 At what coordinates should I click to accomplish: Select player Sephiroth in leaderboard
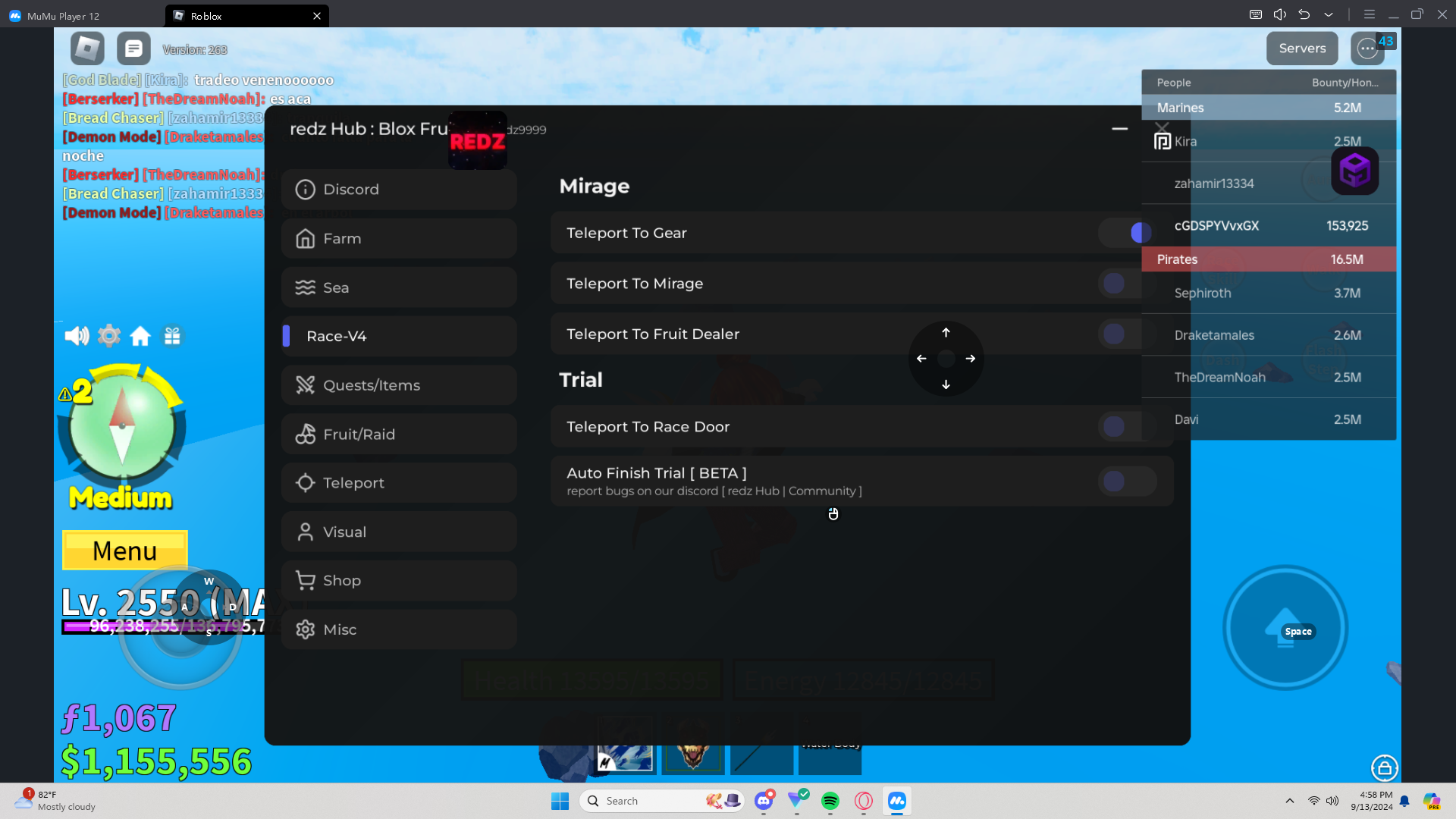tap(1269, 293)
